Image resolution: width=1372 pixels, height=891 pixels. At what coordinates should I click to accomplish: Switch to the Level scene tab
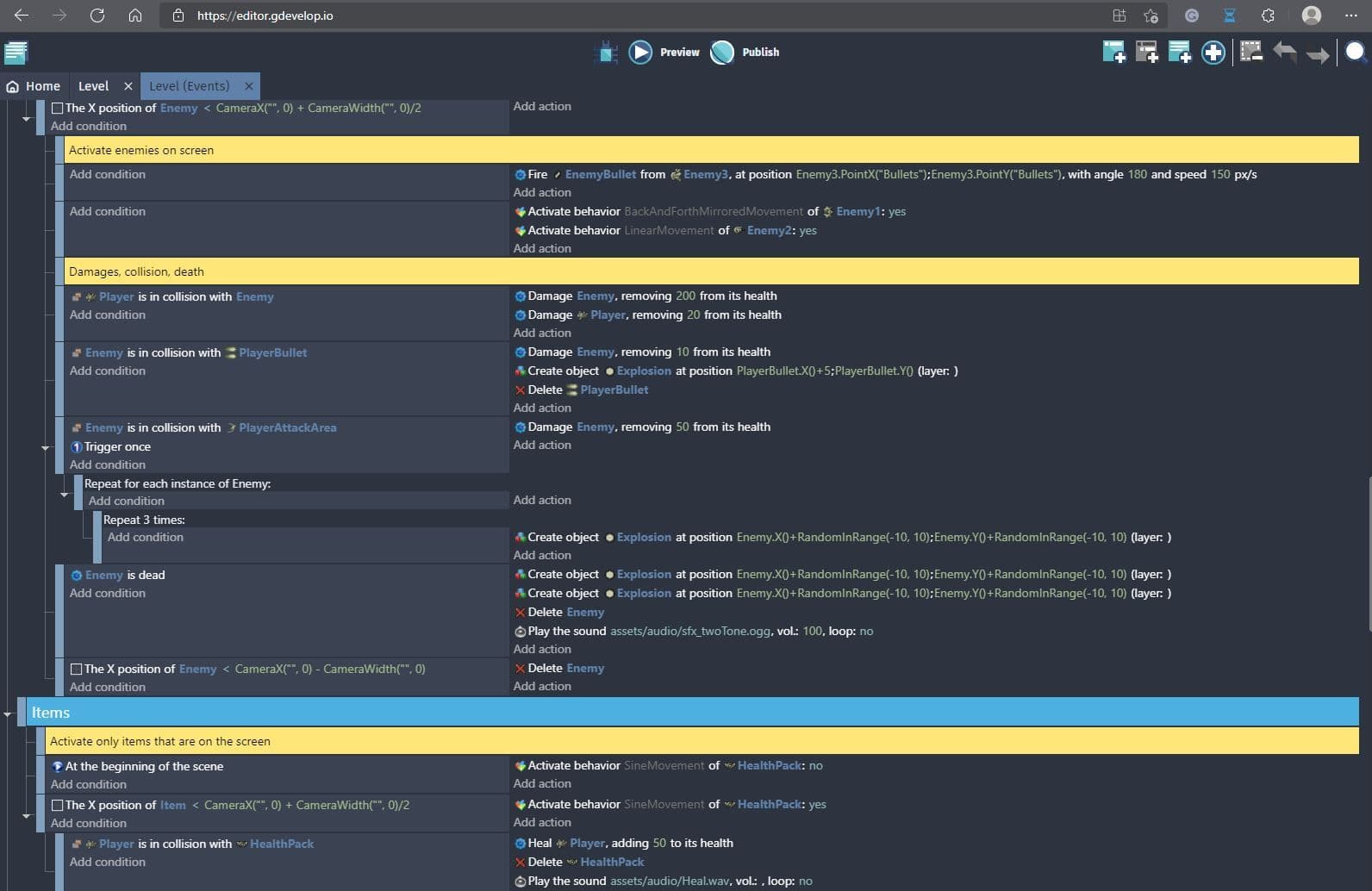pyautogui.click(x=93, y=86)
